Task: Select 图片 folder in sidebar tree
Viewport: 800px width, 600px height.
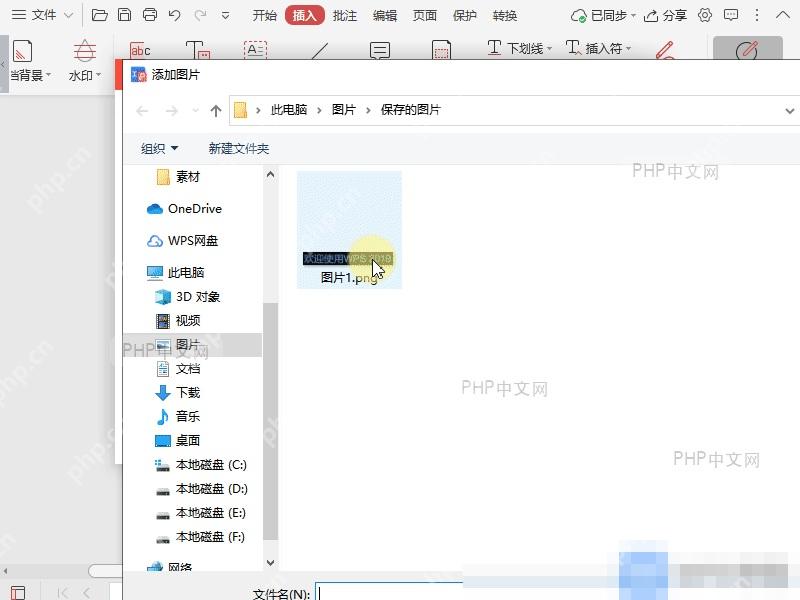Action: point(192,345)
